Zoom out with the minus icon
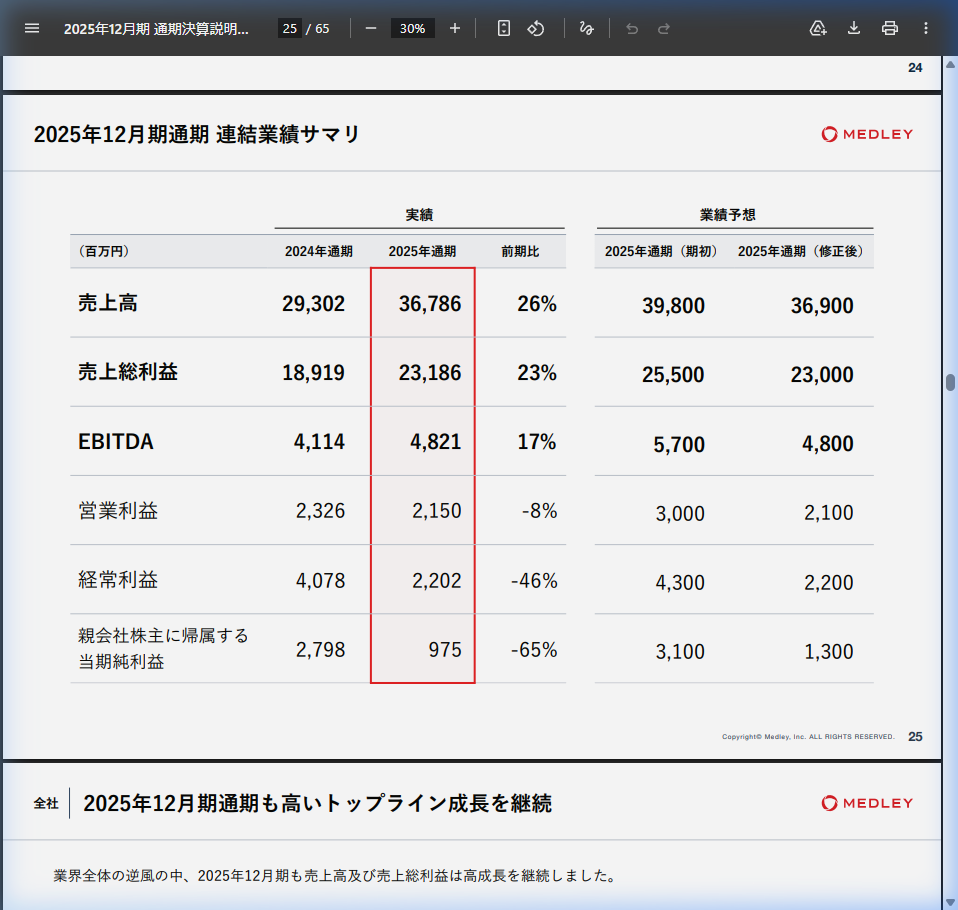Viewport: 958px width, 910px height. [x=371, y=28]
